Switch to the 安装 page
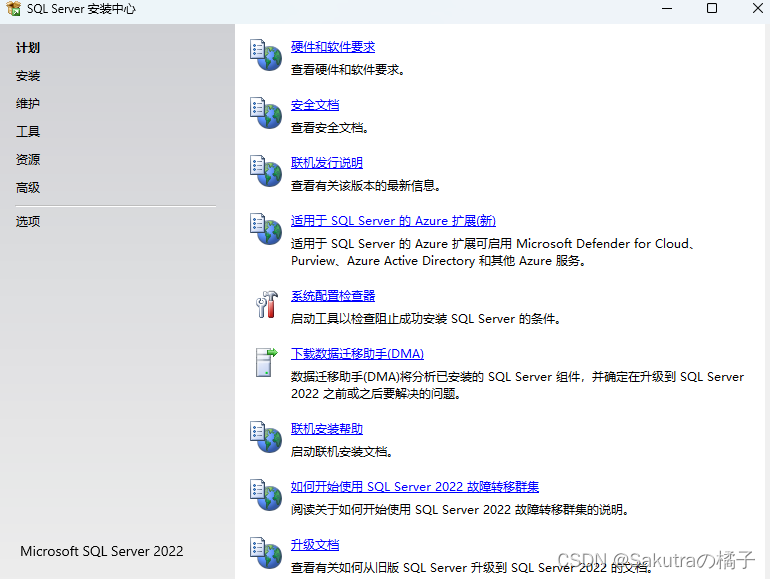 click(x=28, y=76)
